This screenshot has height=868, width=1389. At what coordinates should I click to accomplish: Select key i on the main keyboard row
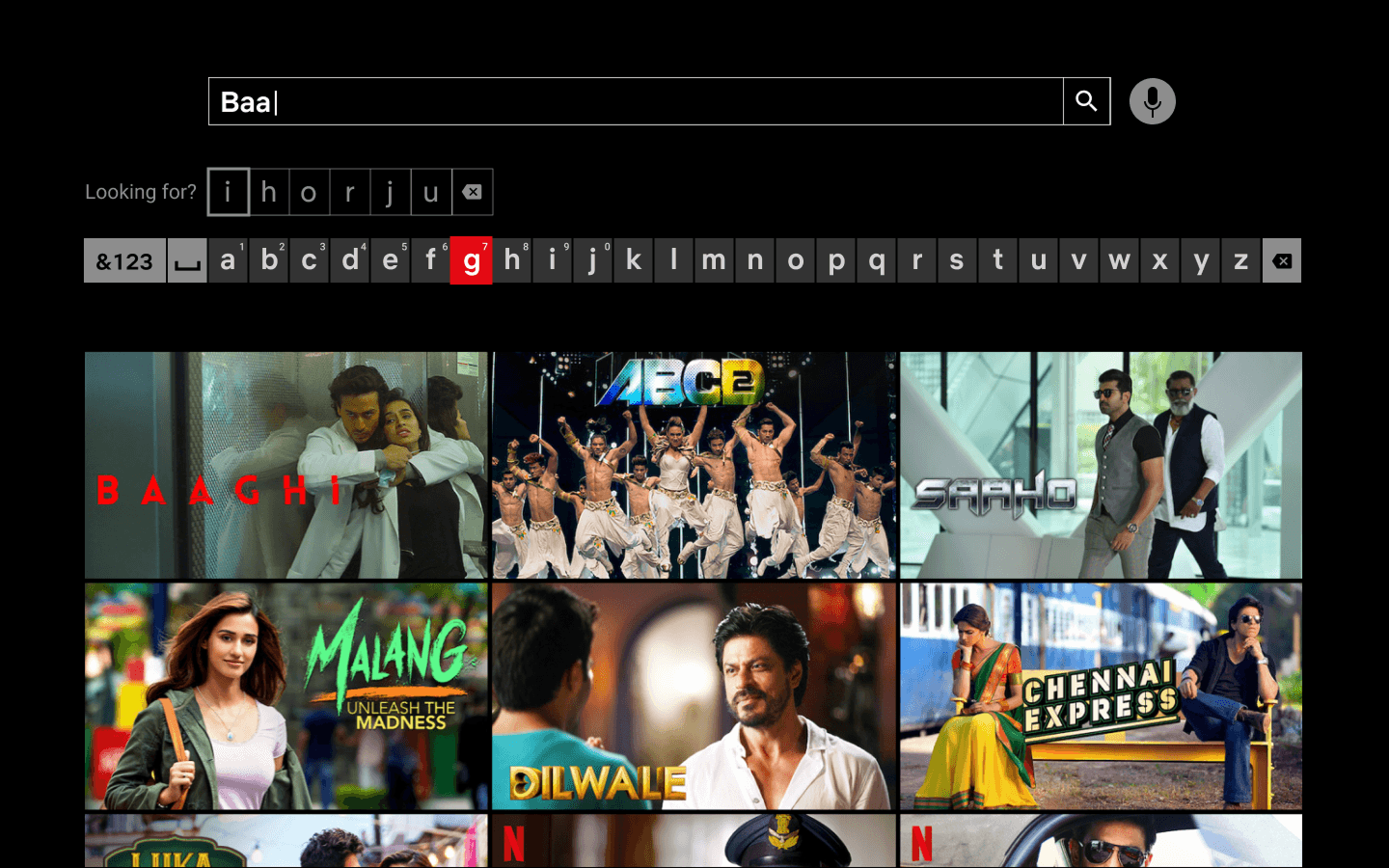pyautogui.click(x=553, y=260)
